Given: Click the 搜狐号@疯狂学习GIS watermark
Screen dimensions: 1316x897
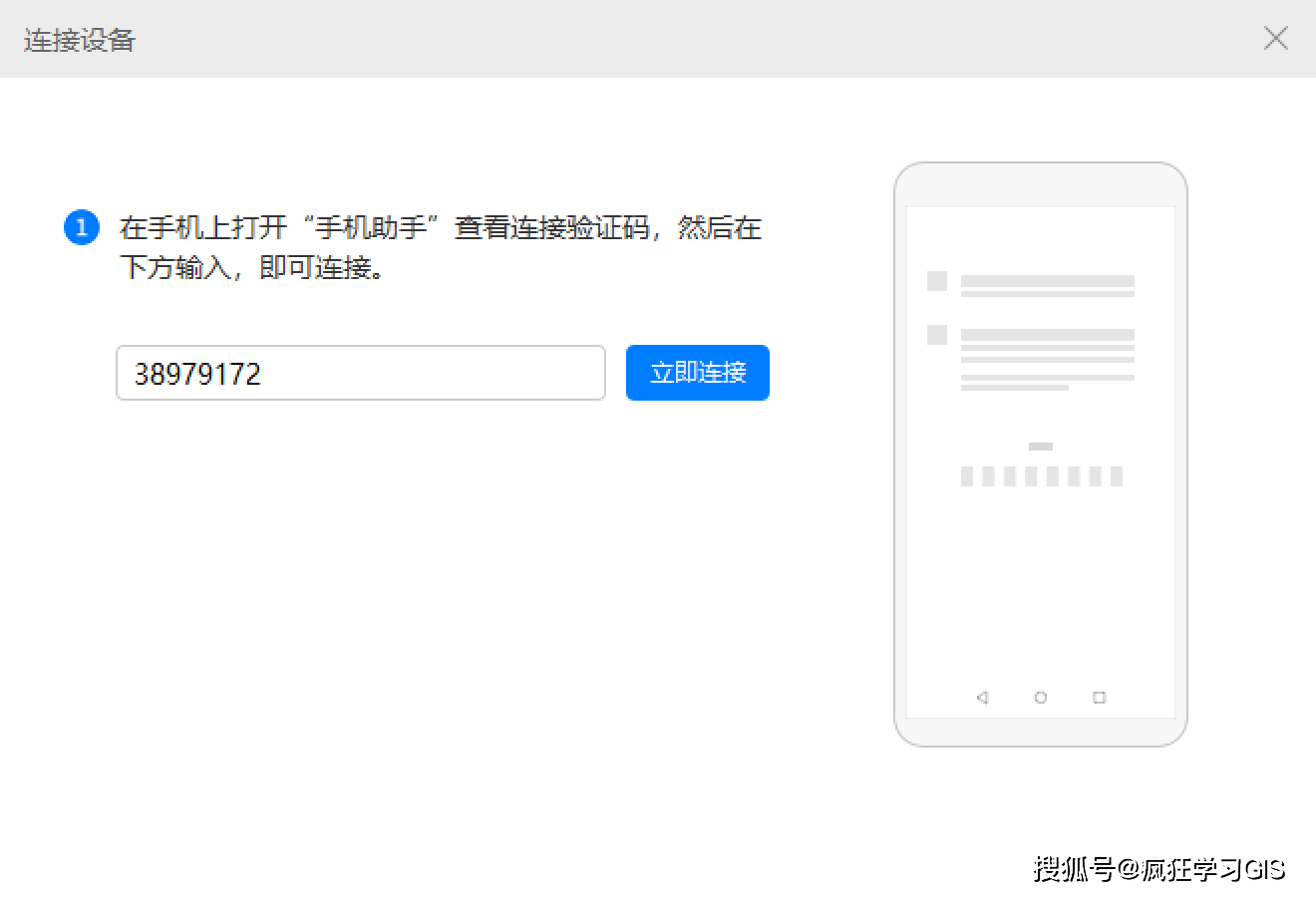Looking at the screenshot, I should point(1158,869).
